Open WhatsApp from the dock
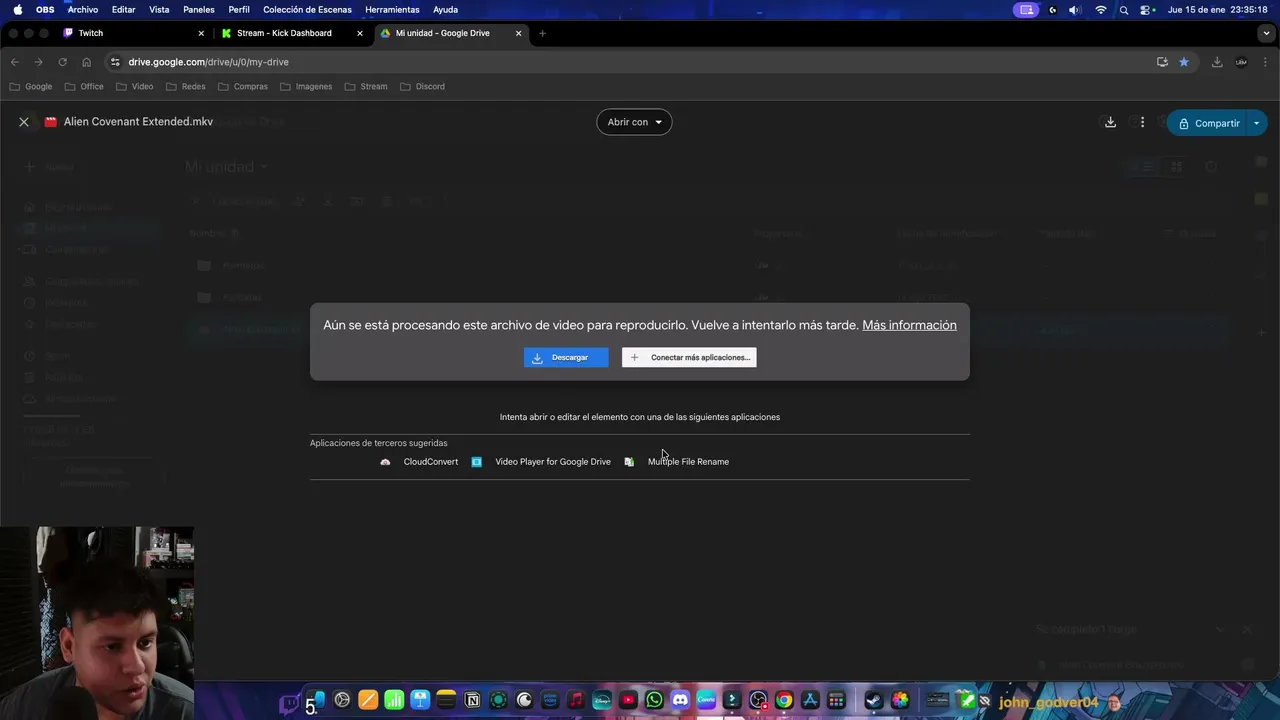The width and height of the screenshot is (1280, 720). coord(654,700)
